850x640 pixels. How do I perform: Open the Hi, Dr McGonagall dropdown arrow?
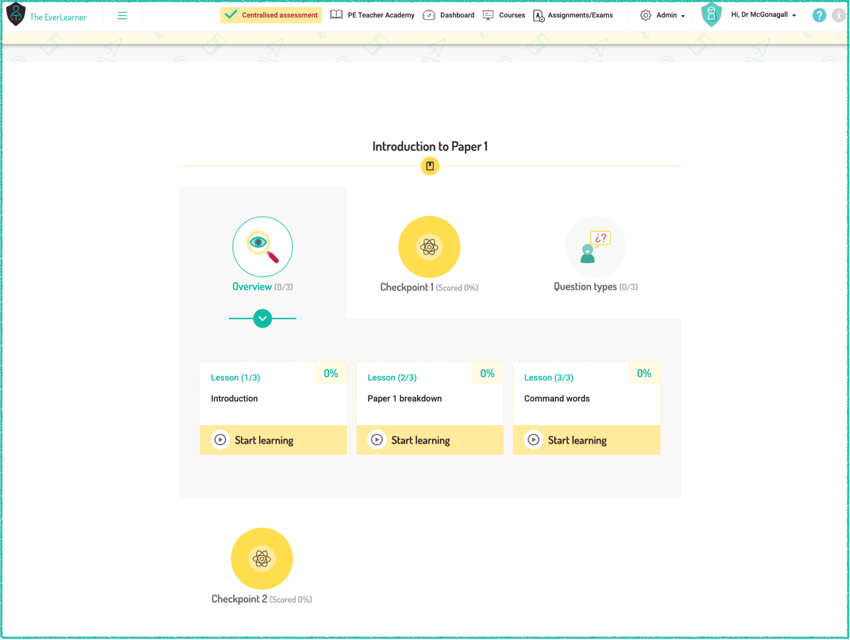(794, 16)
